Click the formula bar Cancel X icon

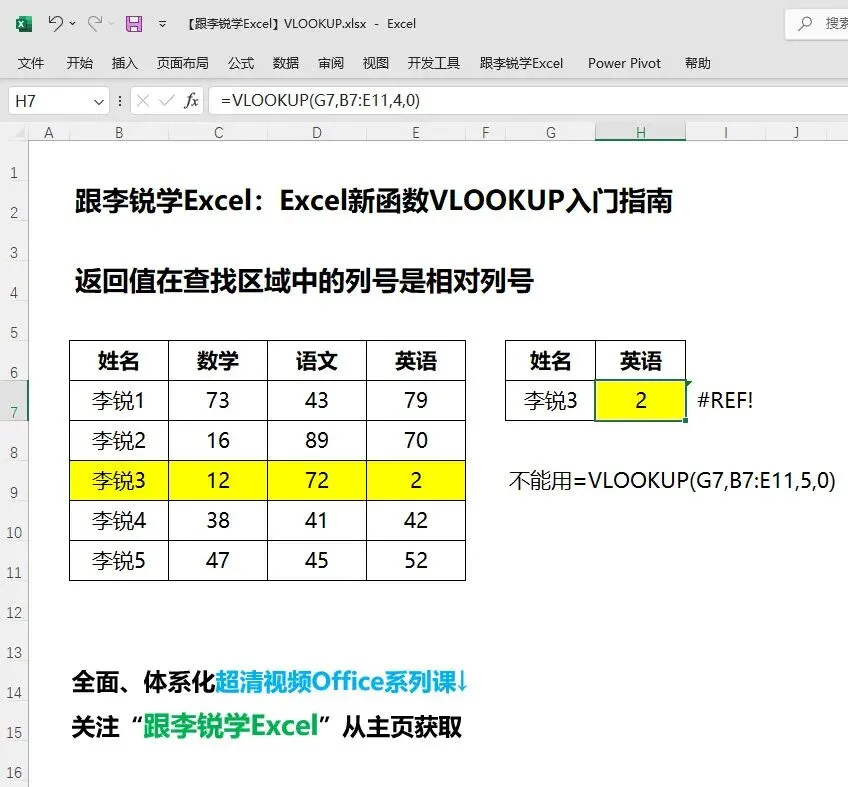[143, 101]
